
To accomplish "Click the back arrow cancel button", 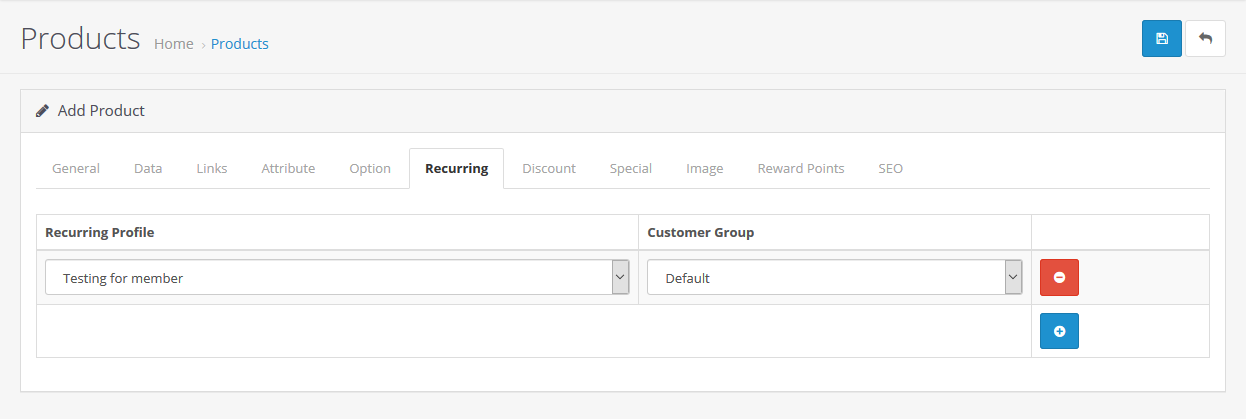I will 1205,38.
